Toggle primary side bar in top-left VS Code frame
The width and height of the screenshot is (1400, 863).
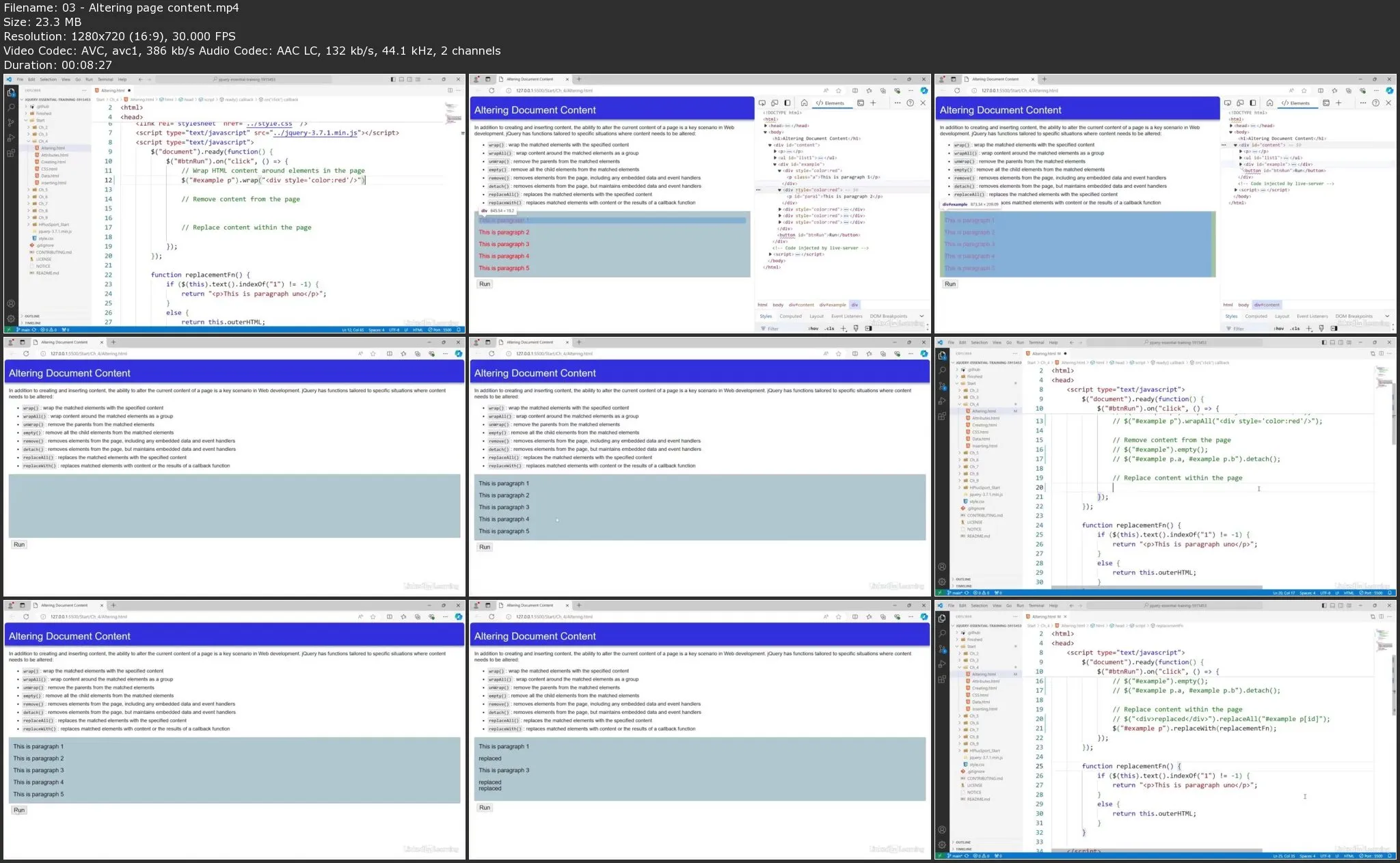pyautogui.click(x=393, y=79)
